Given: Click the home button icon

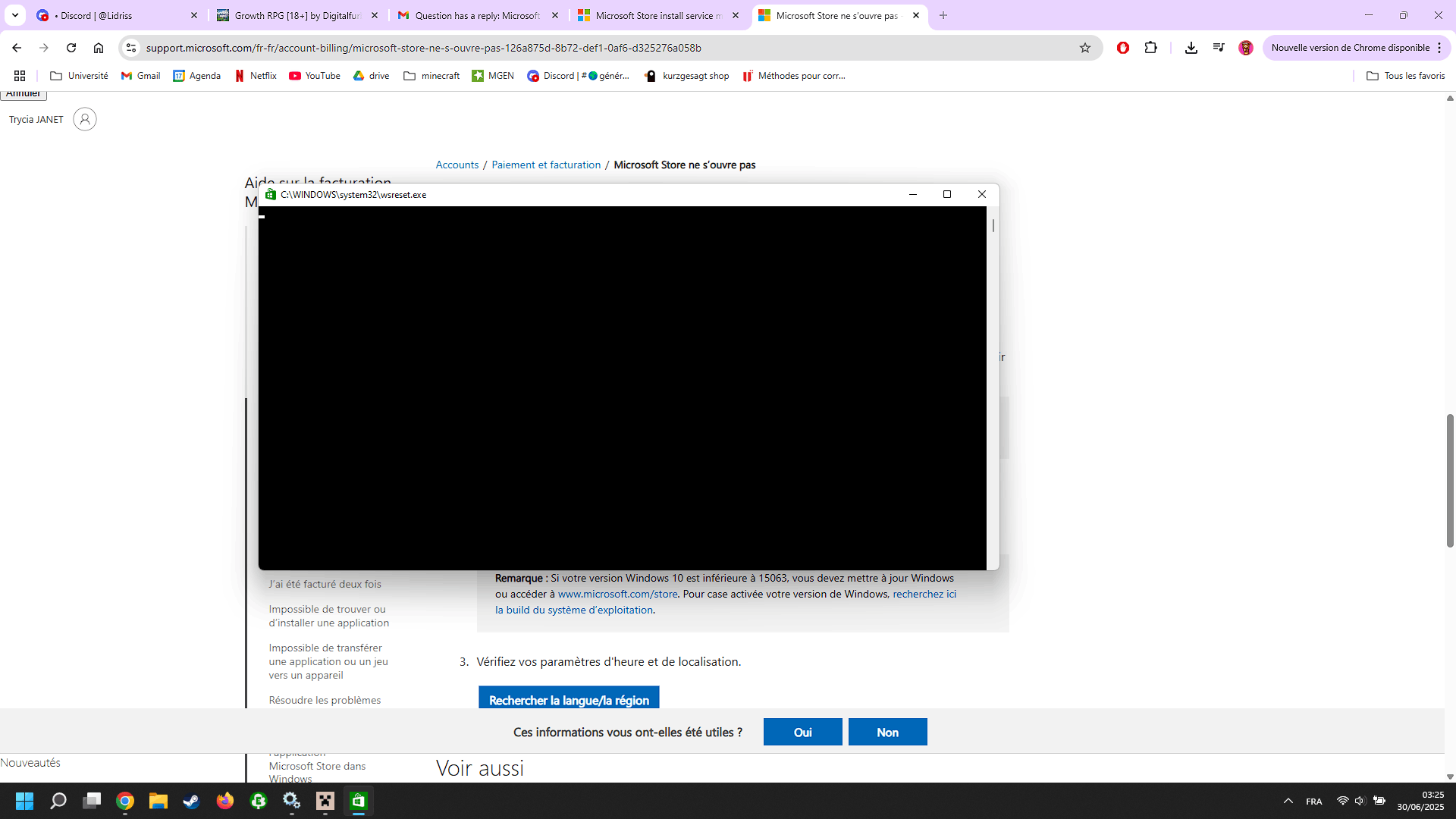Looking at the screenshot, I should click(x=99, y=48).
